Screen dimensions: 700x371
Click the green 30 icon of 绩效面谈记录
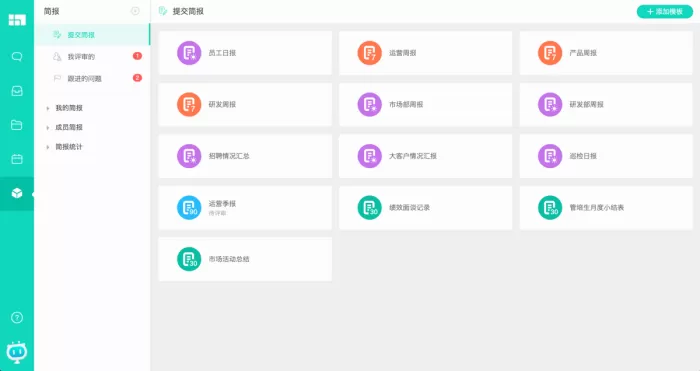click(x=370, y=208)
